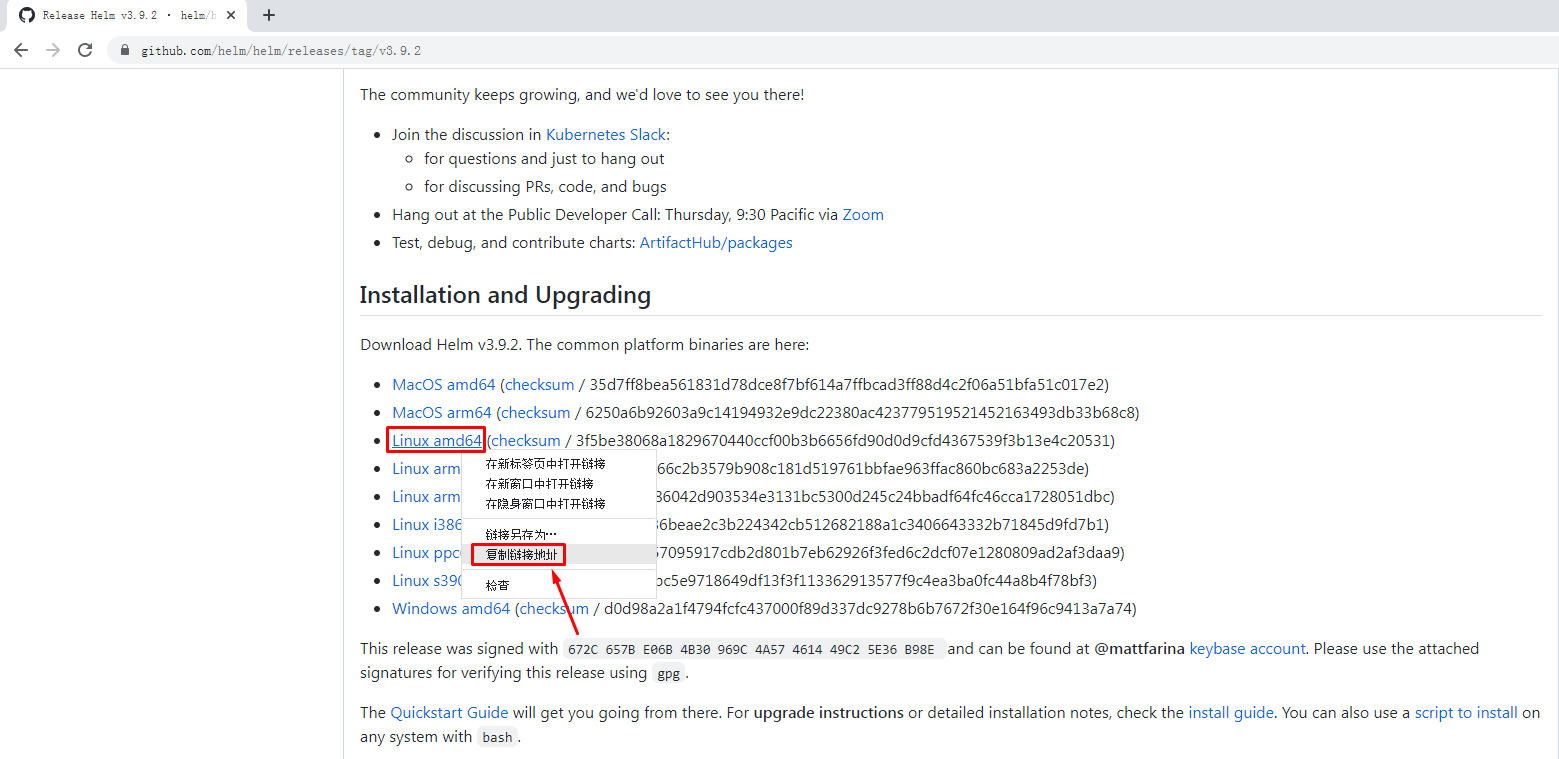Open the keybase account link

1247,648
